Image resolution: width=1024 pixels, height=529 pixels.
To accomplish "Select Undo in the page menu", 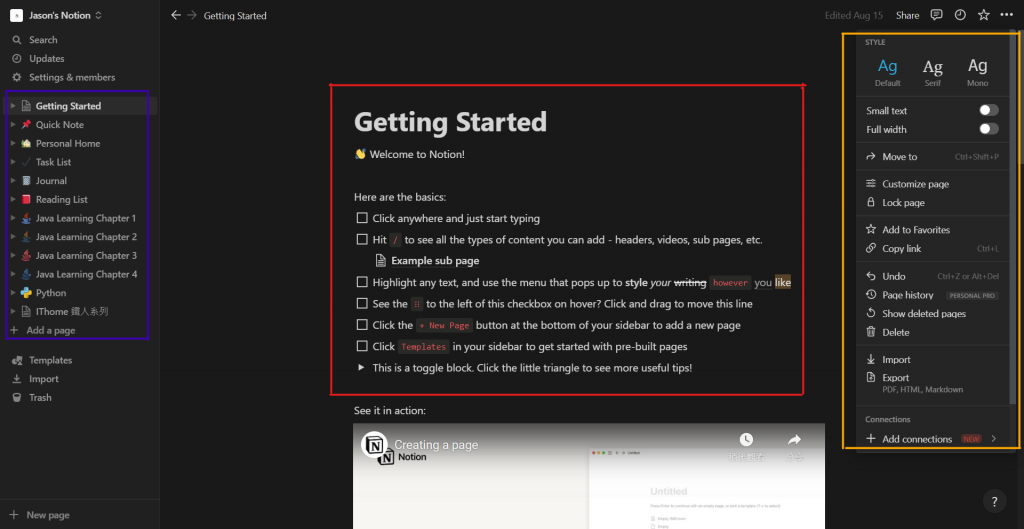I will click(x=932, y=276).
